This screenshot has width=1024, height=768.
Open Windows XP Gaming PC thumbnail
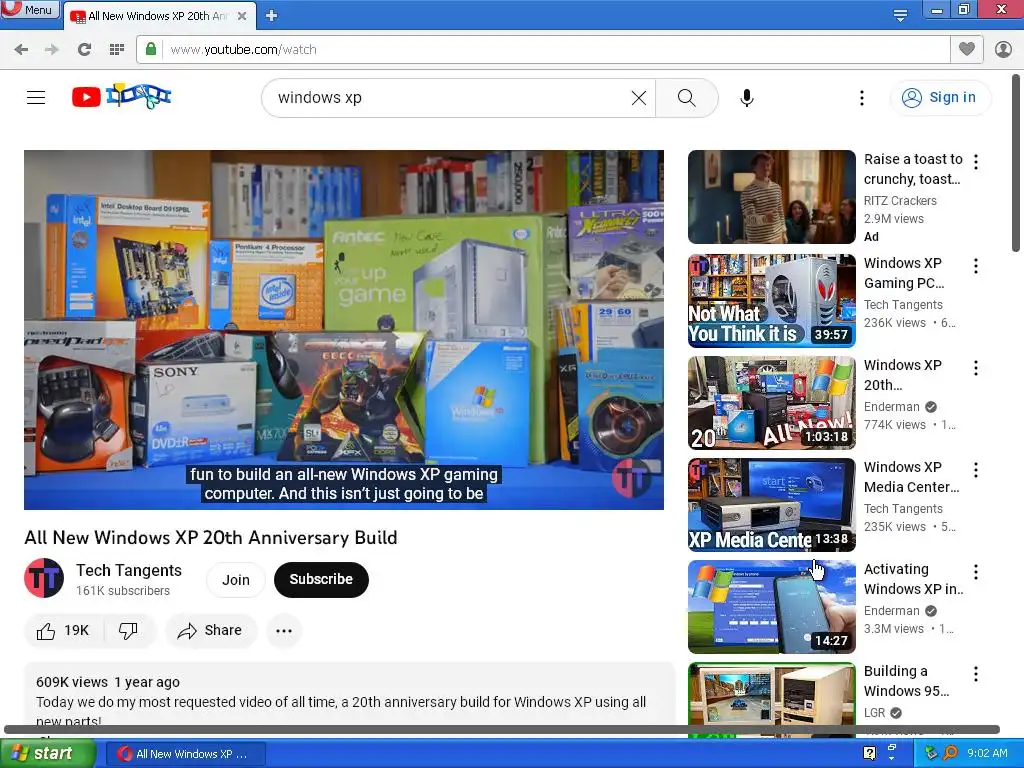[771, 300]
